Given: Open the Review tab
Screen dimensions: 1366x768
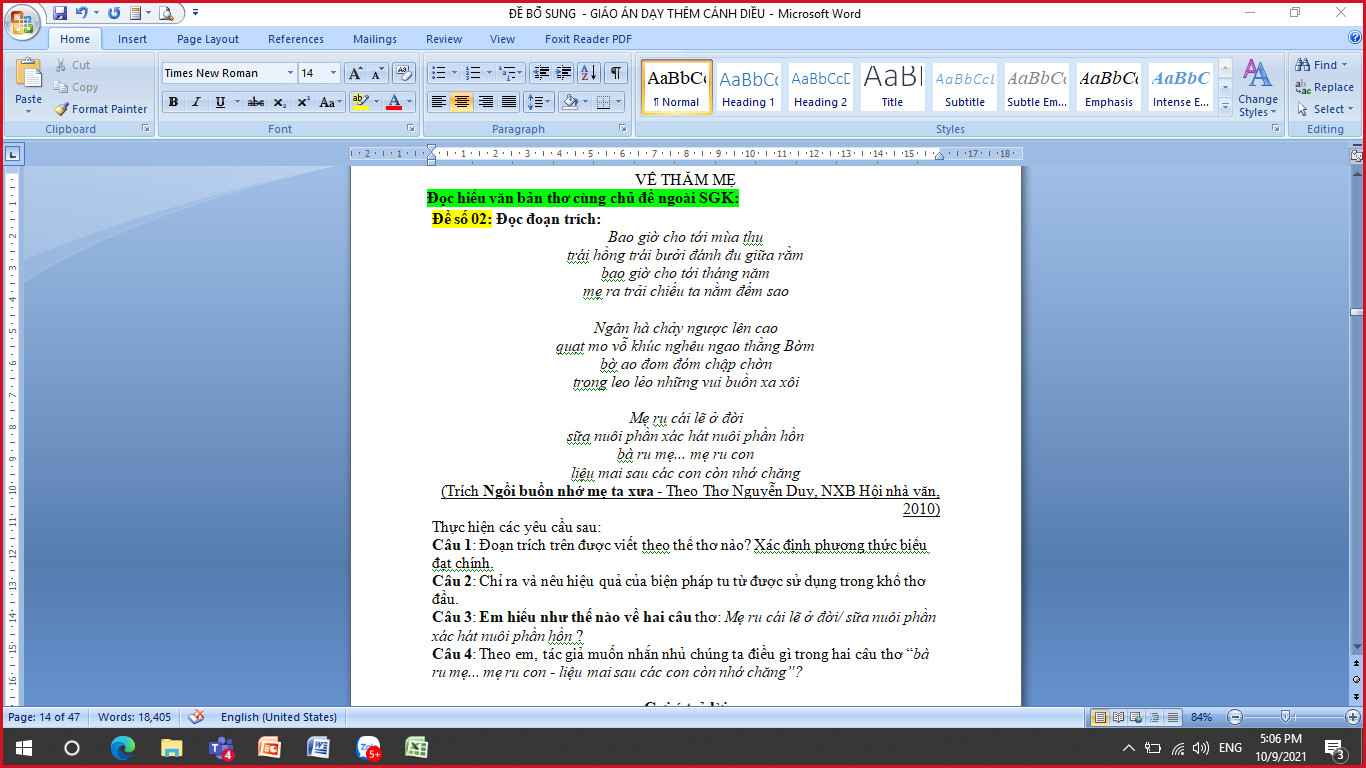Looking at the screenshot, I should pos(444,39).
